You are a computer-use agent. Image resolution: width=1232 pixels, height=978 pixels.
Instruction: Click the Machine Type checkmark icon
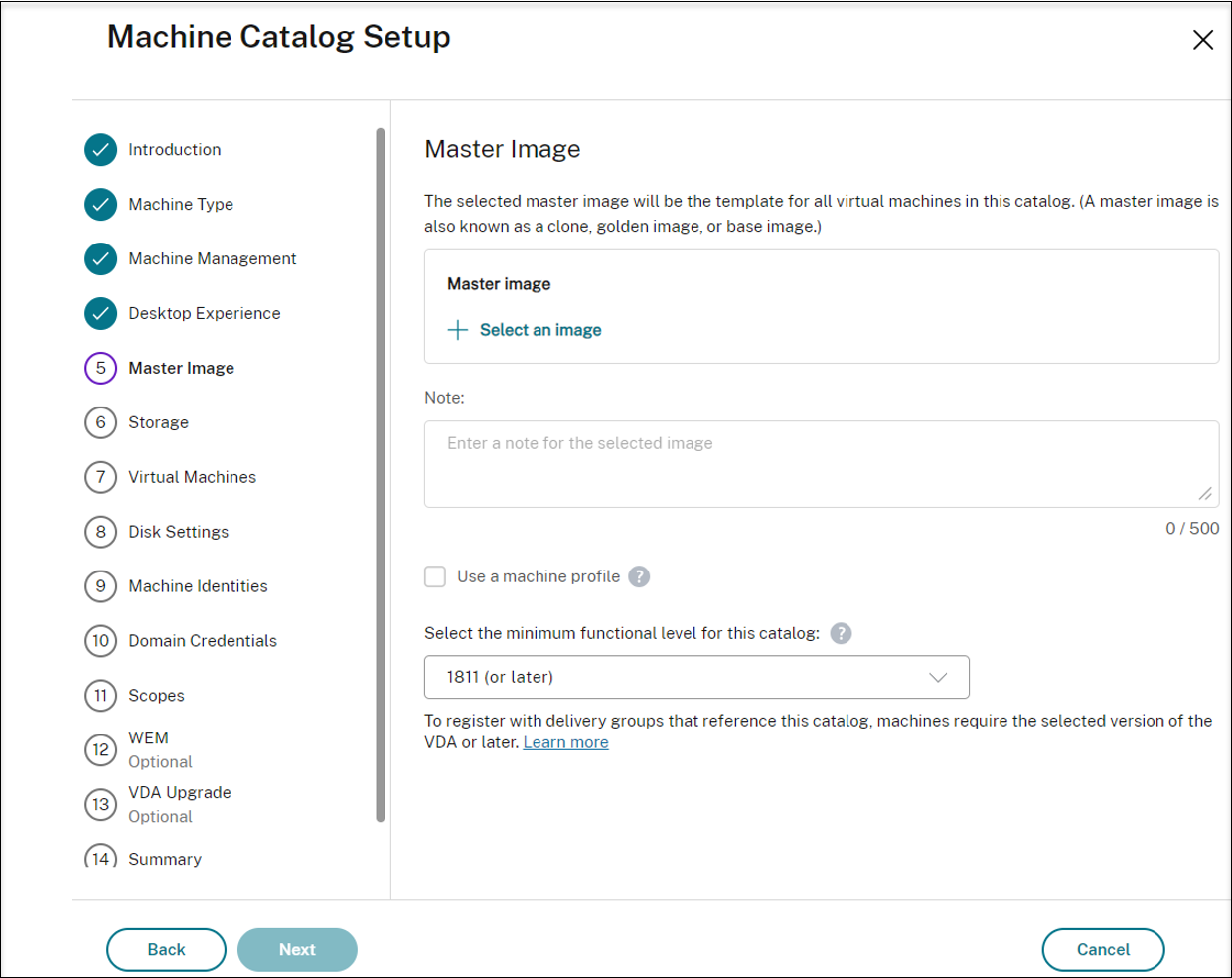pos(100,205)
